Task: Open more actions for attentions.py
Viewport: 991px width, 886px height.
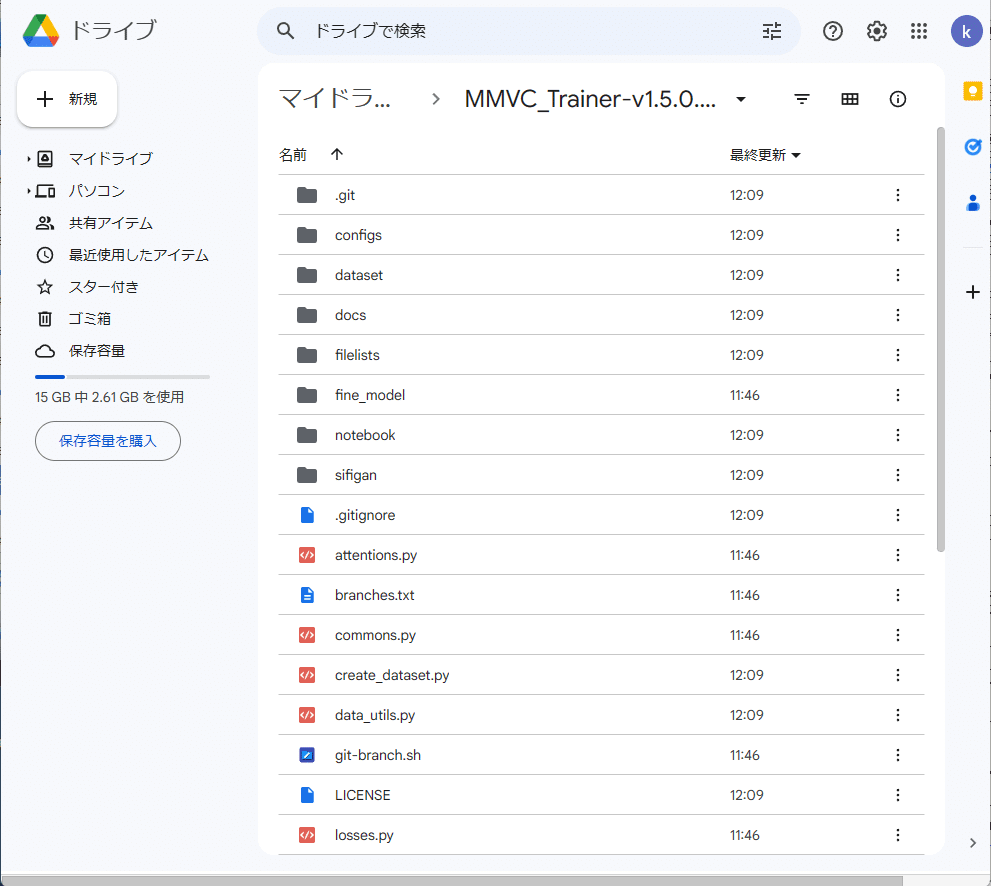Action: 897,555
